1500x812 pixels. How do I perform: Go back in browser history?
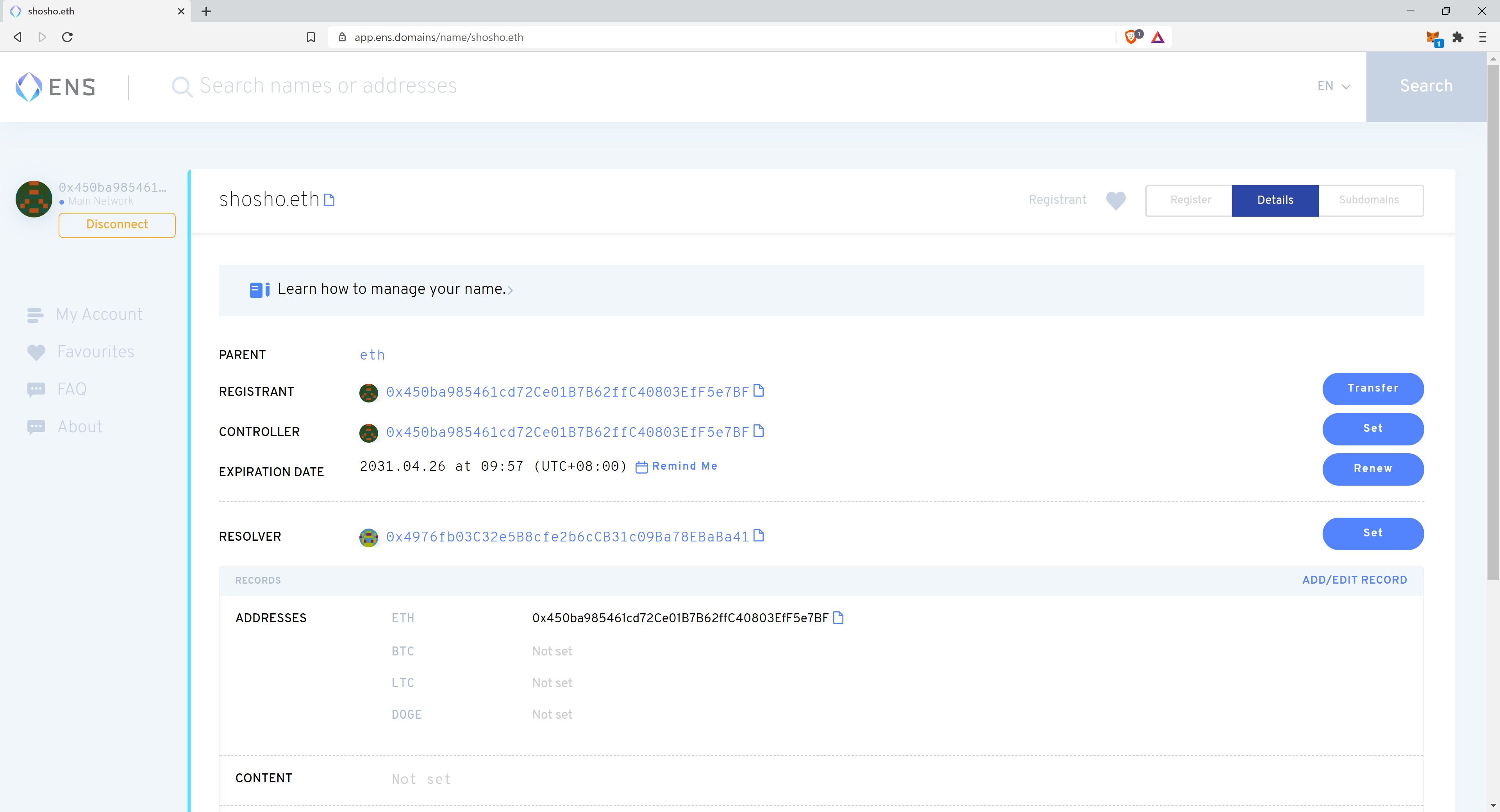(18, 37)
